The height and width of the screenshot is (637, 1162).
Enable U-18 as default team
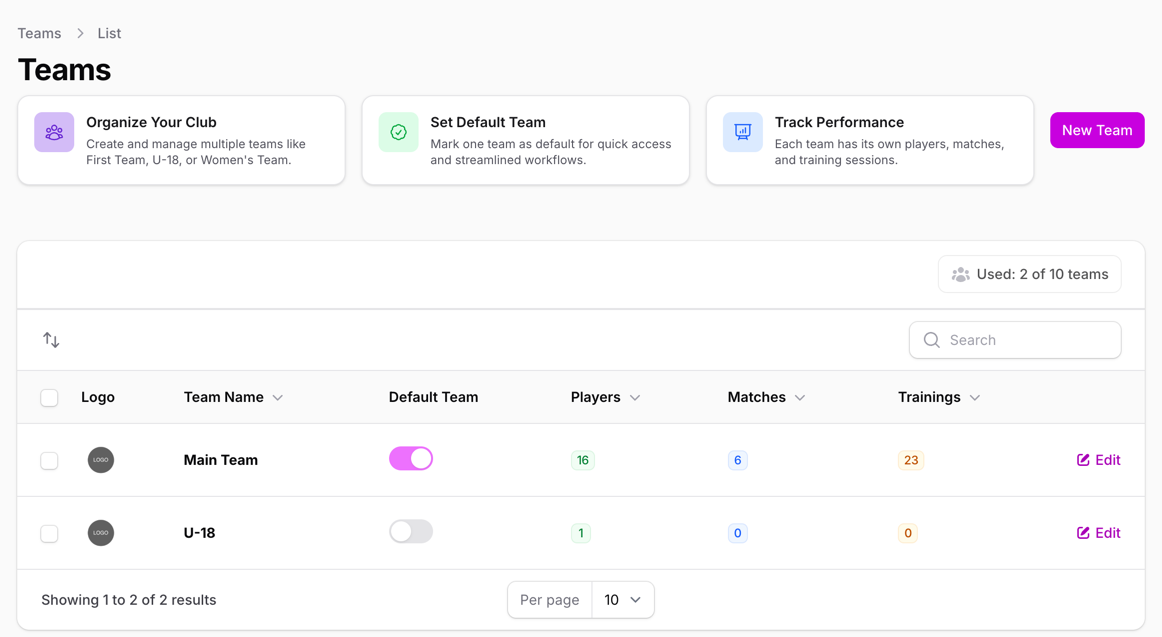[x=411, y=532]
